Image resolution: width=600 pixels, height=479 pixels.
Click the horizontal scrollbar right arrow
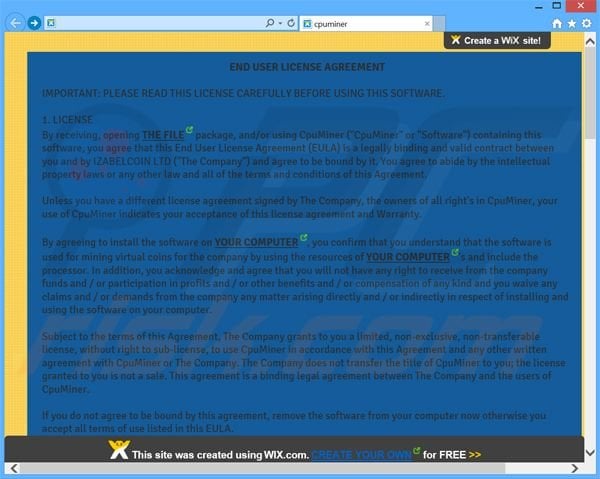click(575, 468)
